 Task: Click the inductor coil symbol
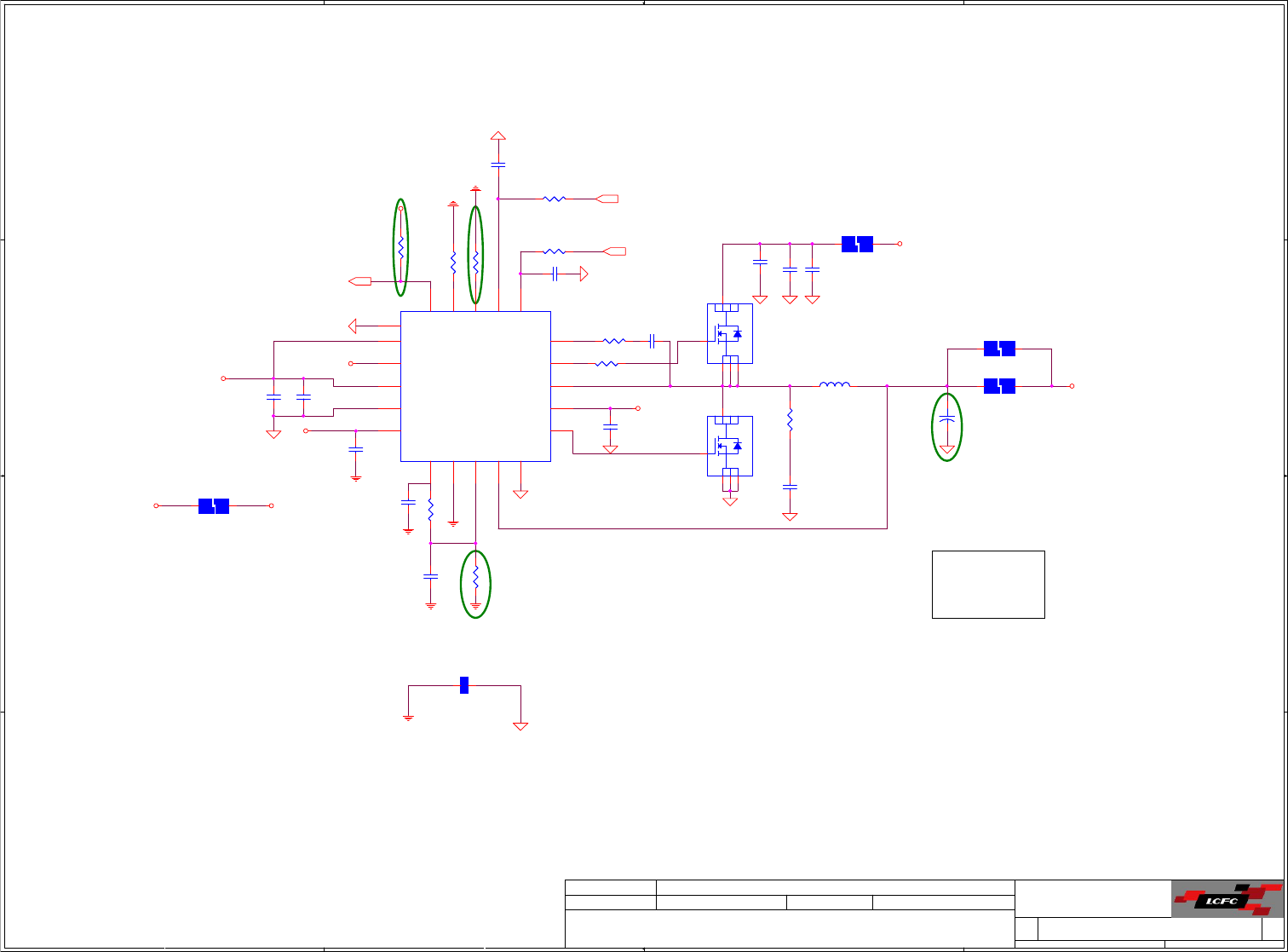pyautogui.click(x=834, y=385)
